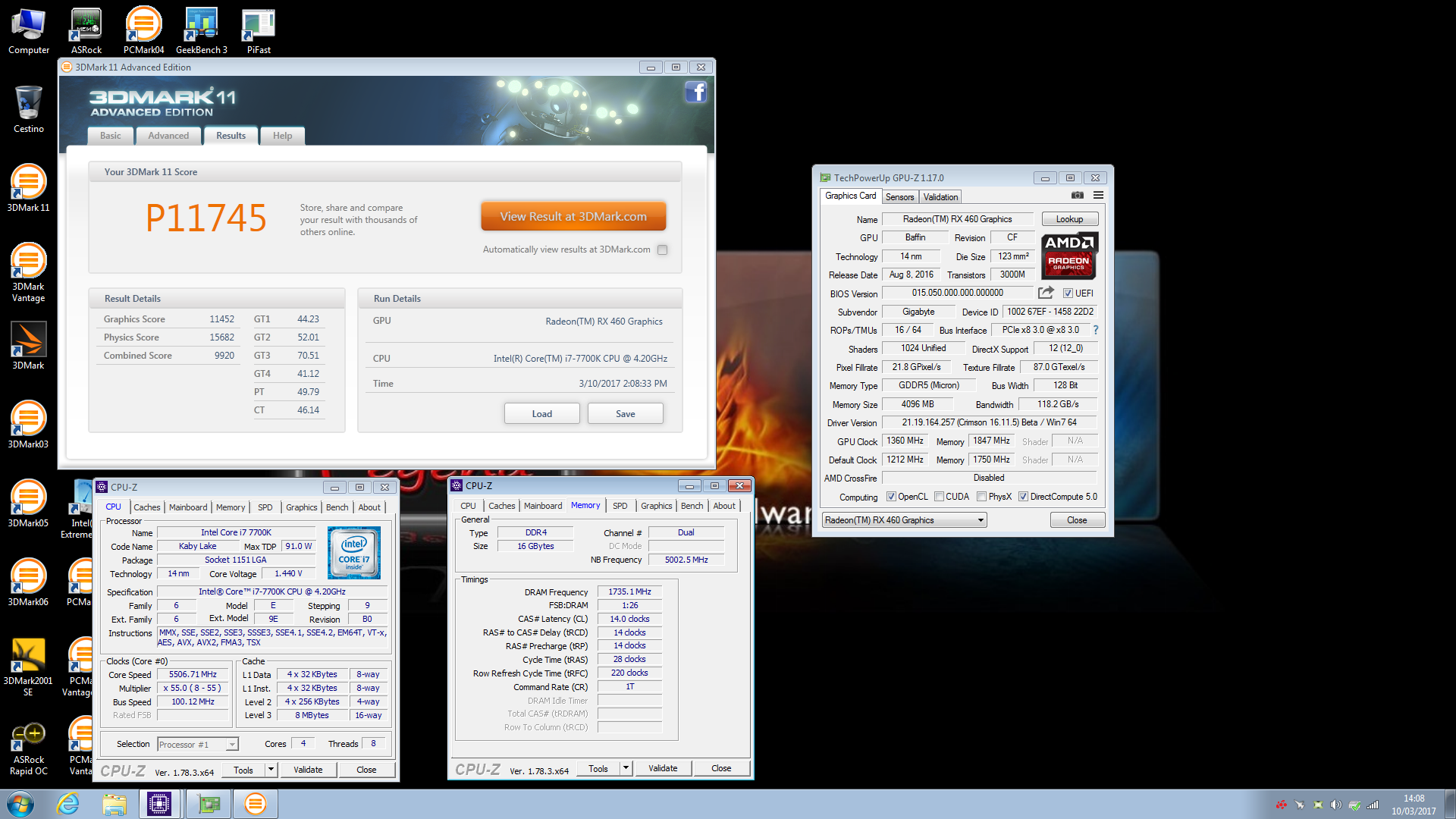Screen dimensions: 1456x819
Task: Click the Intel Core i7 logo
Action: 354,553
